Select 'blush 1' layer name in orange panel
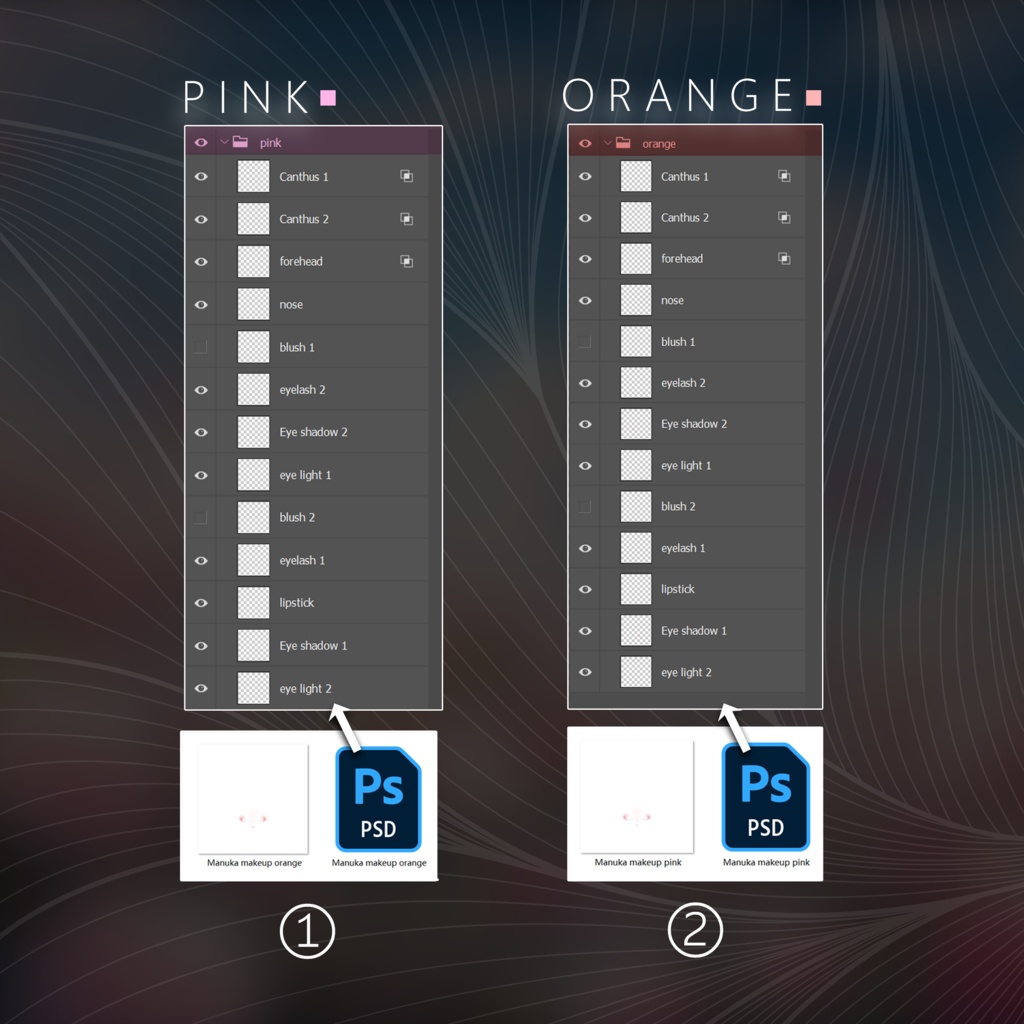The height and width of the screenshot is (1024, 1024). [678, 342]
